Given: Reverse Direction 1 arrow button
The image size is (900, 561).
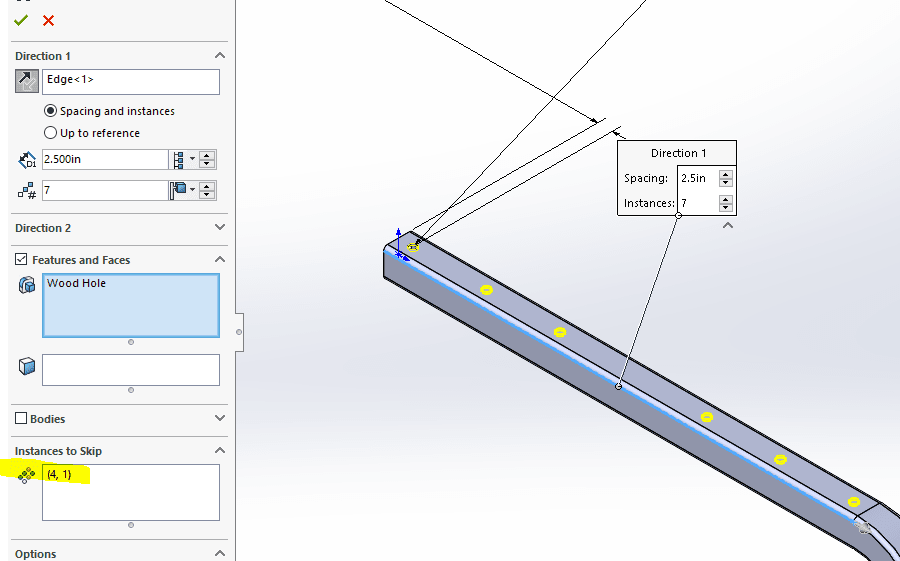Looking at the screenshot, I should 27,81.
